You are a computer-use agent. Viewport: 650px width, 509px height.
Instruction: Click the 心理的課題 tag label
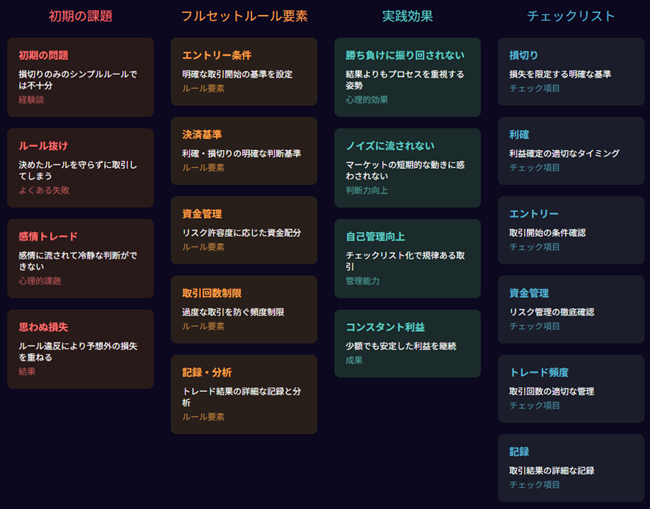(x=39, y=281)
